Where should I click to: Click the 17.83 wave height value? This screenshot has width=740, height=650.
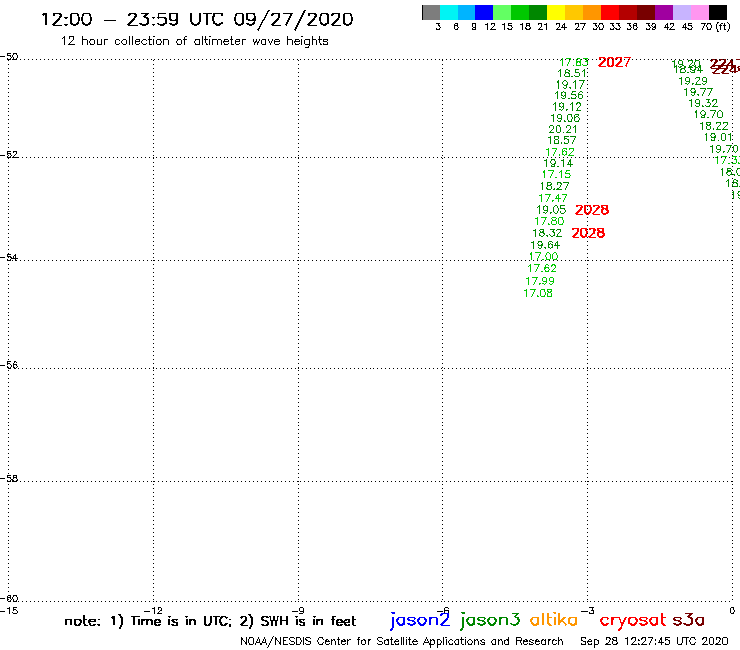[574, 62]
